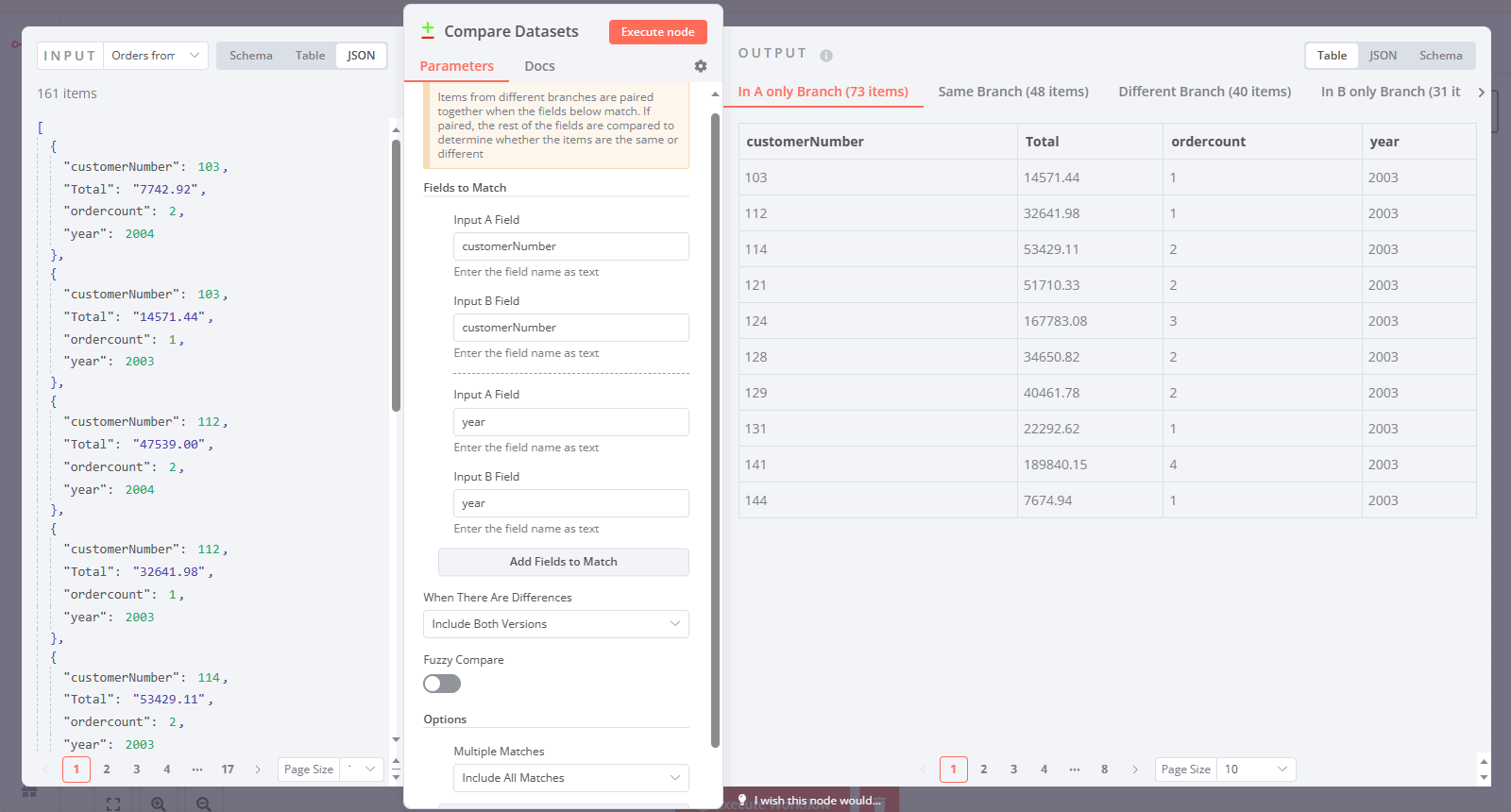
Task: Click the zoom out magnifier on the canvas
Action: coord(203,804)
